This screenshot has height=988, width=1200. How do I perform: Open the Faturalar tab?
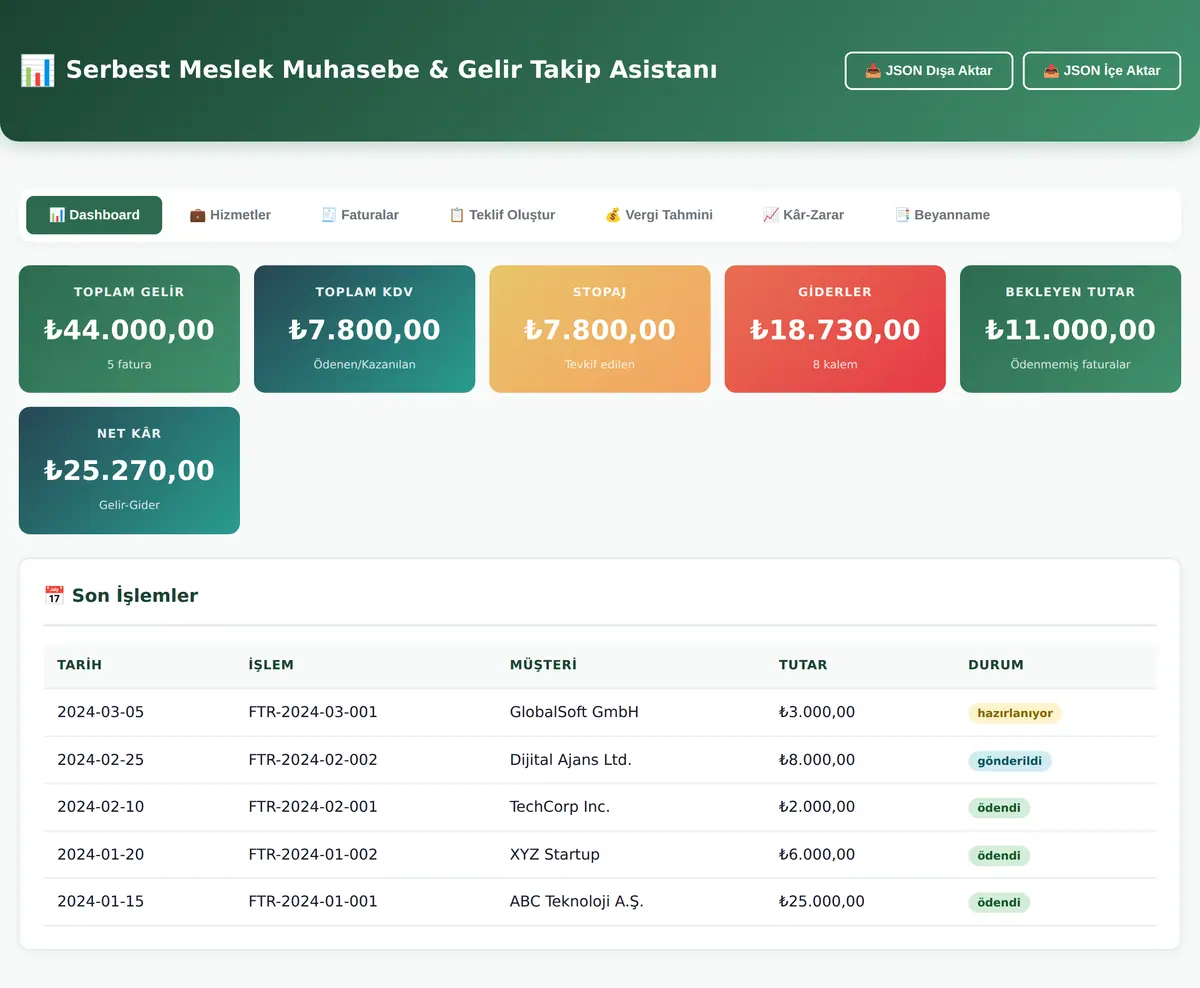pos(360,215)
